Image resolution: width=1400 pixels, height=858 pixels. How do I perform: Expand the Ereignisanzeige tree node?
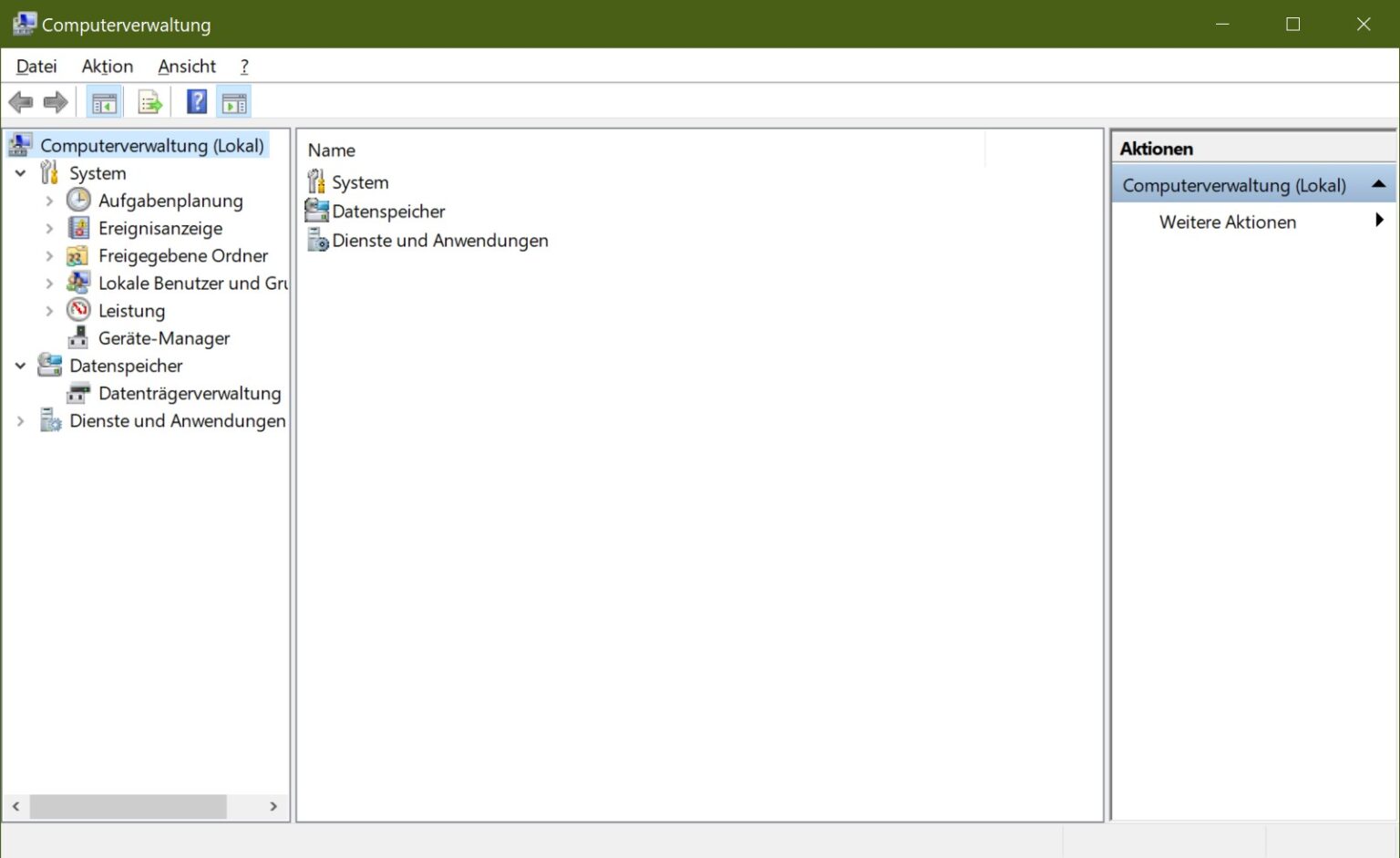49,228
